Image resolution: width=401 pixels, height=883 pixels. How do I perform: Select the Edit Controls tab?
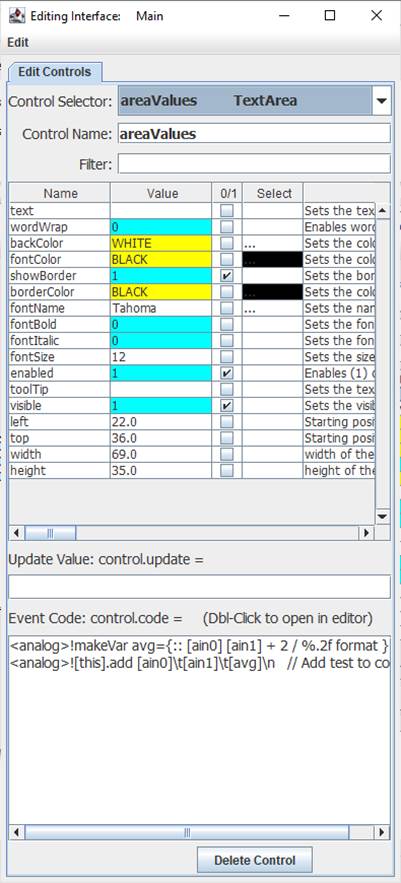click(x=55, y=72)
